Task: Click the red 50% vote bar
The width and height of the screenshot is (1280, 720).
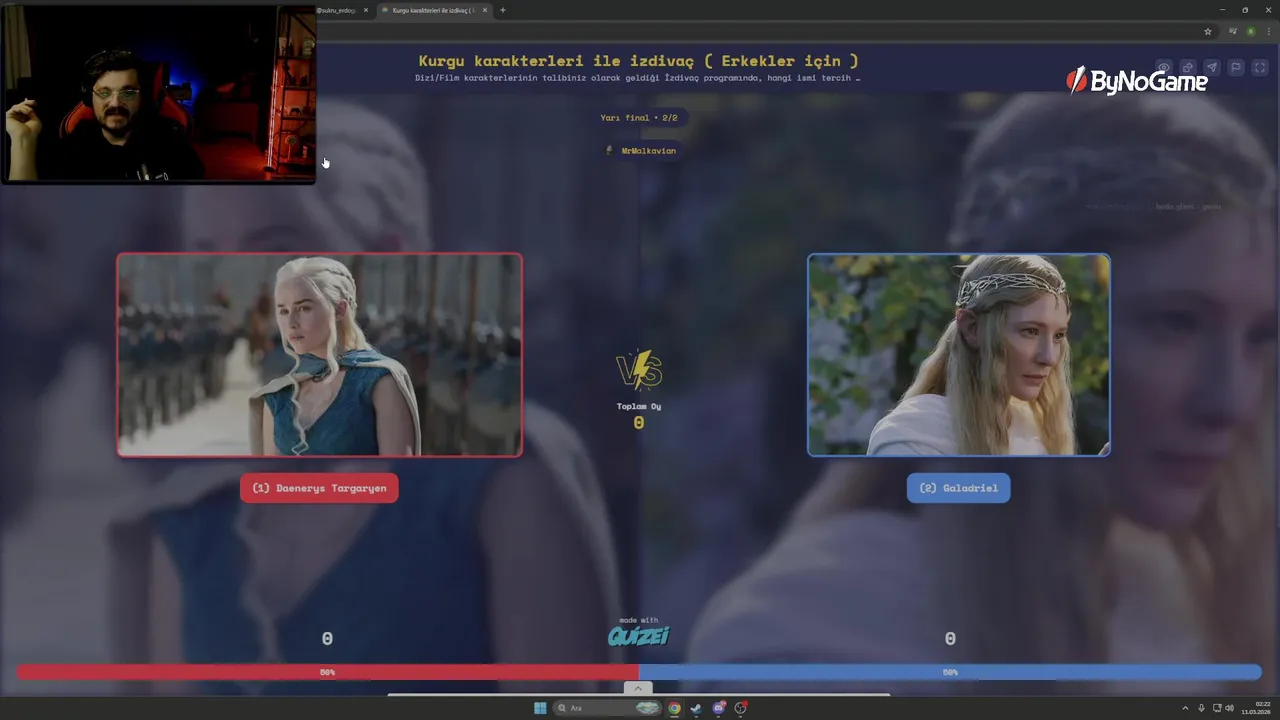Action: point(327,672)
